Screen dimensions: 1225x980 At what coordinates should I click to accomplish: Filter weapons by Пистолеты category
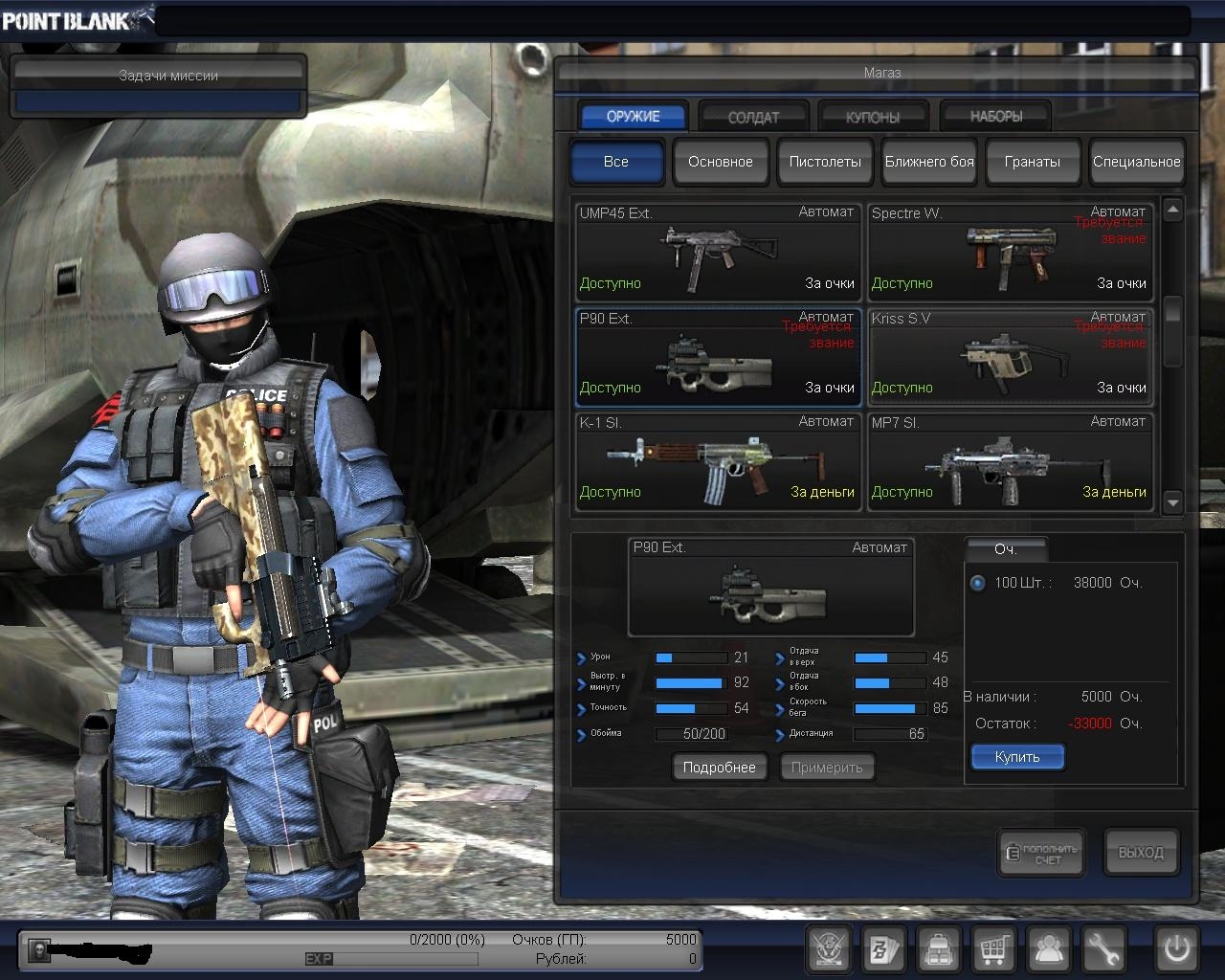coord(825,162)
